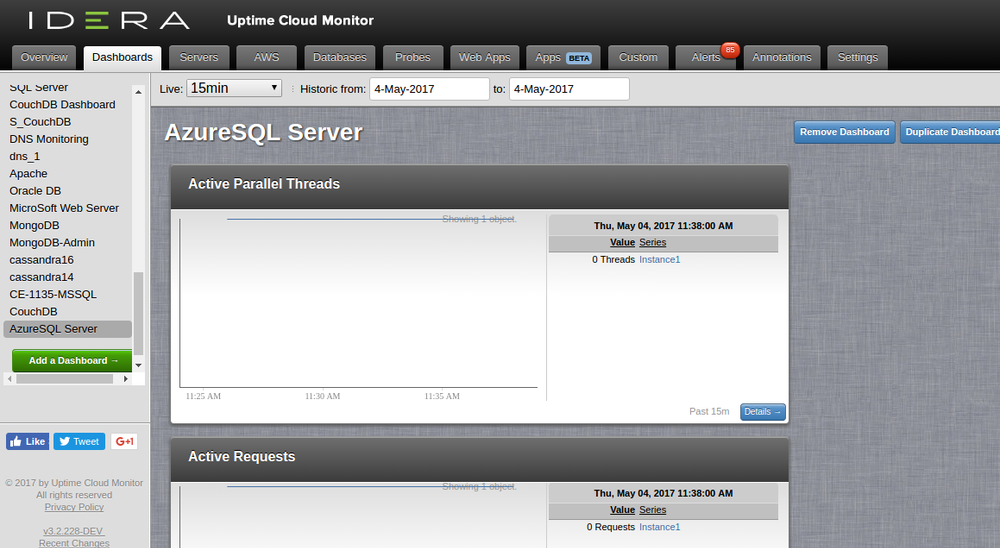Open the Live 15min interval dropdown
The width and height of the screenshot is (1000, 548).
click(x=234, y=88)
